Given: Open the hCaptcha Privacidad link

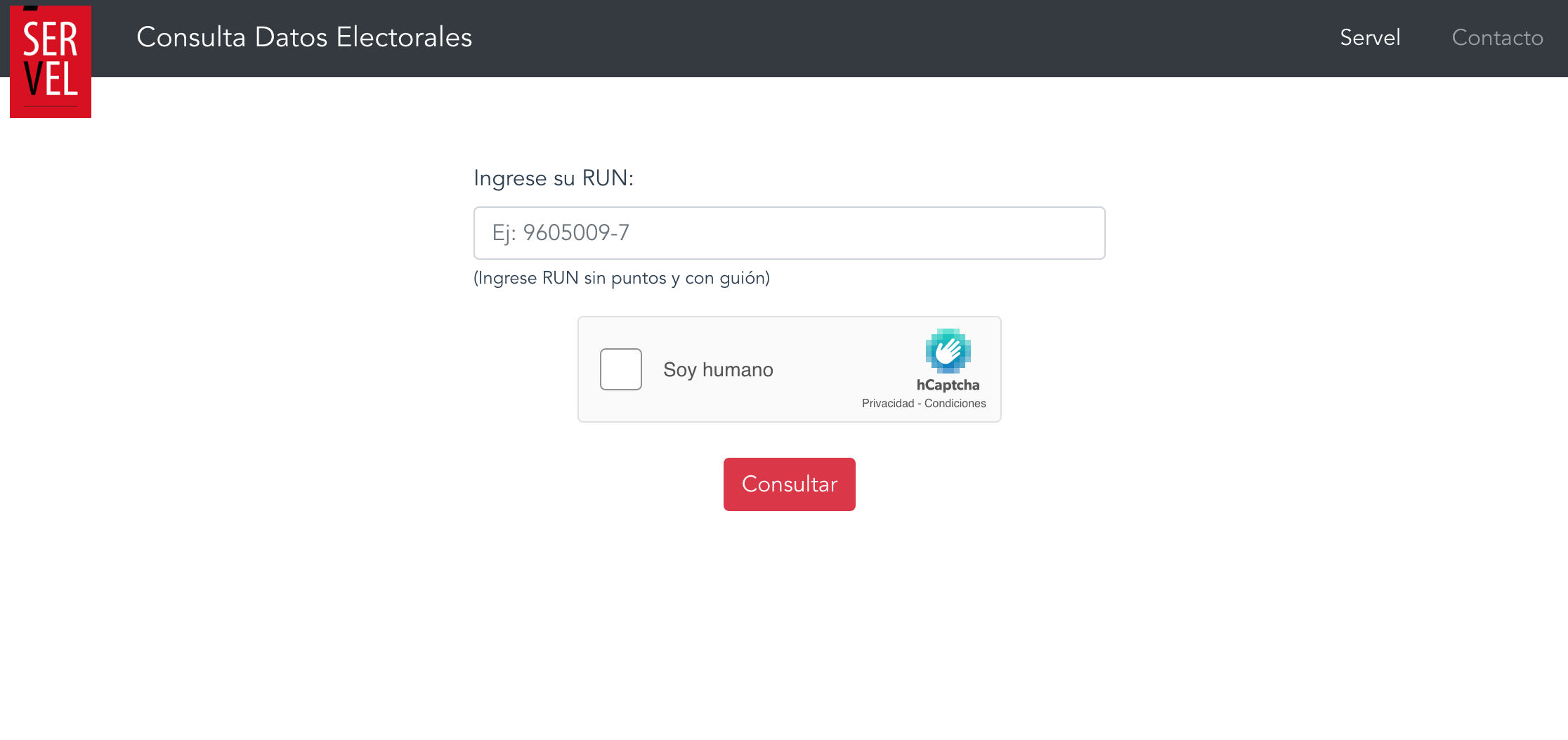Looking at the screenshot, I should coord(888,404).
